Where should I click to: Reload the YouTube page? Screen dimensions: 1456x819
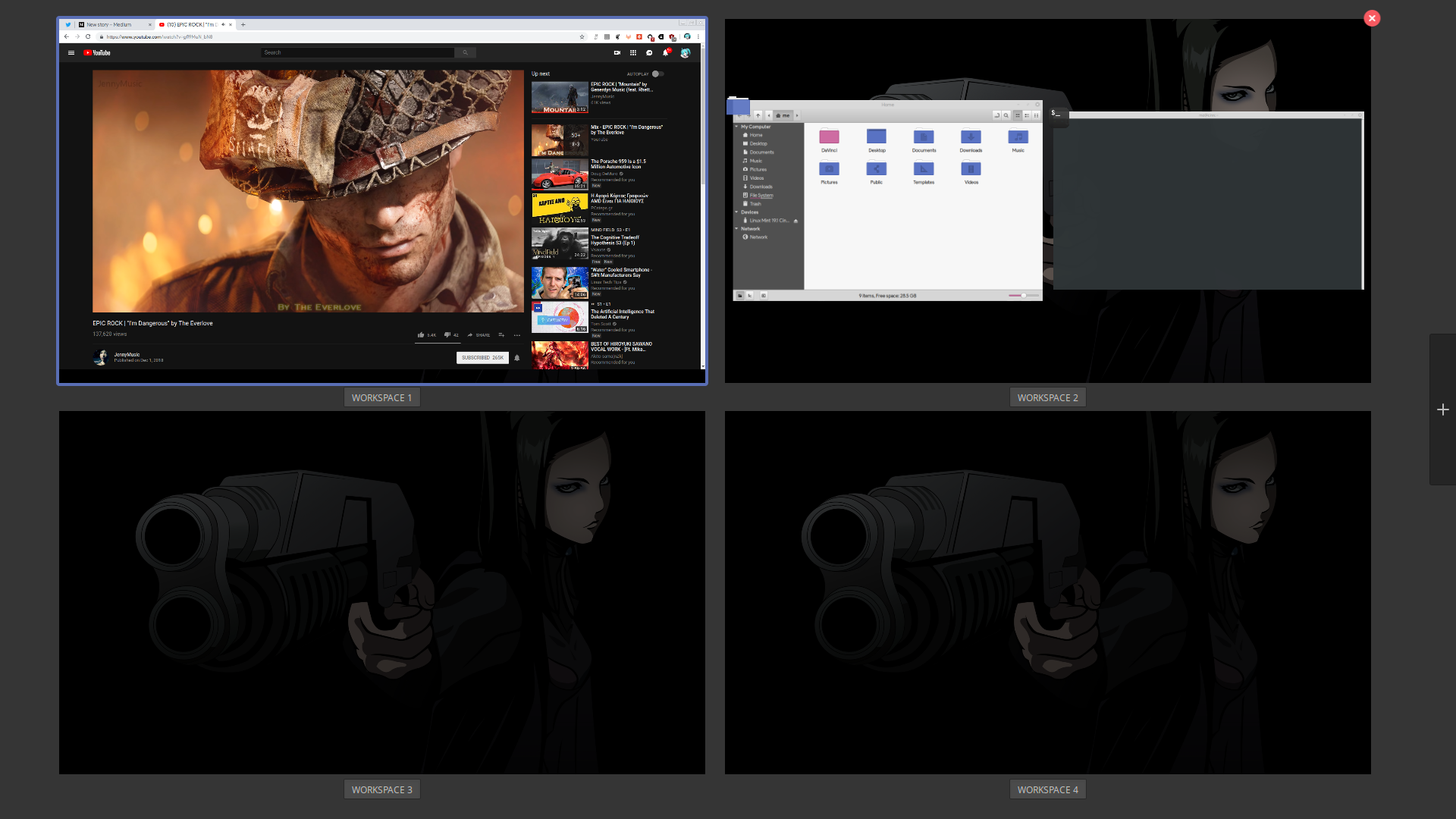pyautogui.click(x=88, y=36)
